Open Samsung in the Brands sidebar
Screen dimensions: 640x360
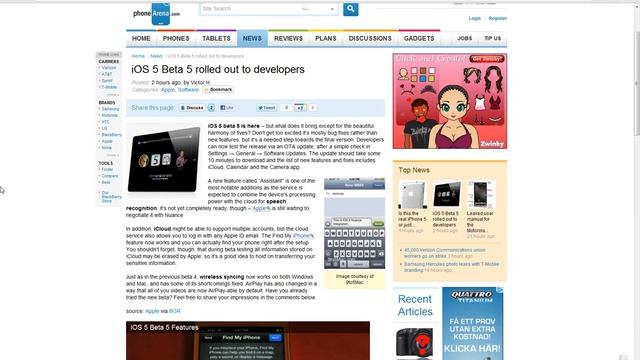point(110,109)
